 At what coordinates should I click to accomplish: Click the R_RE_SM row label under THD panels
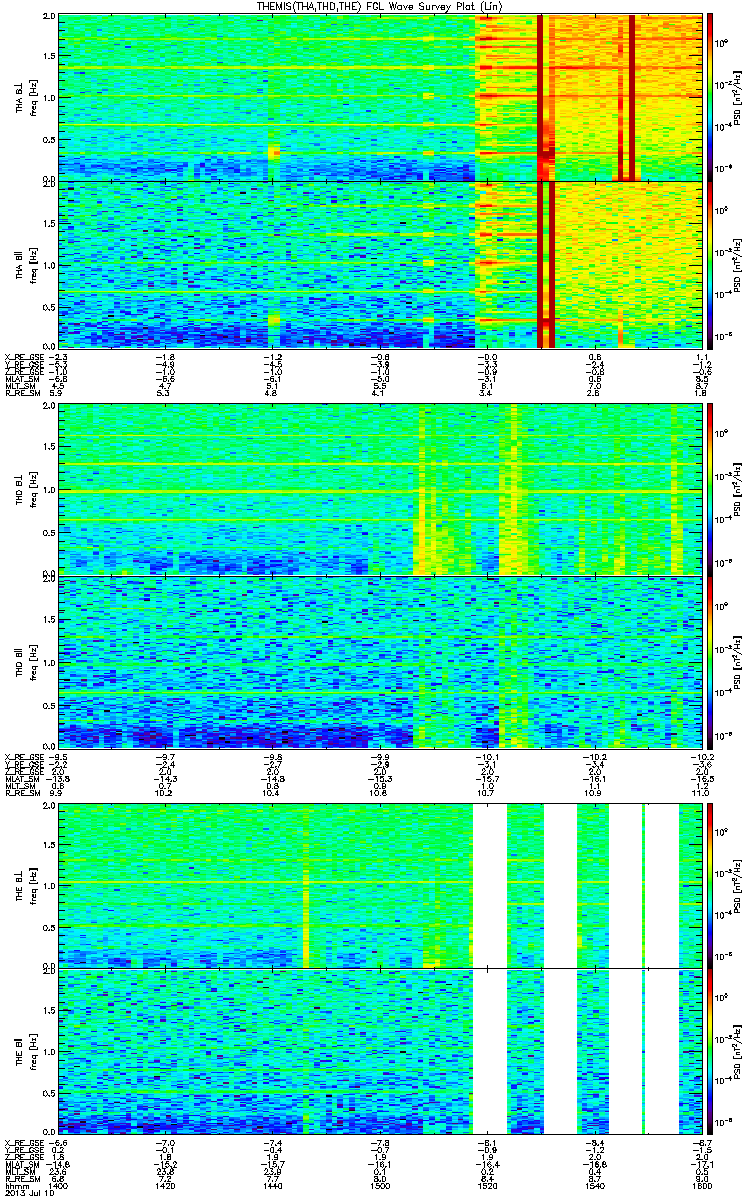22,793
